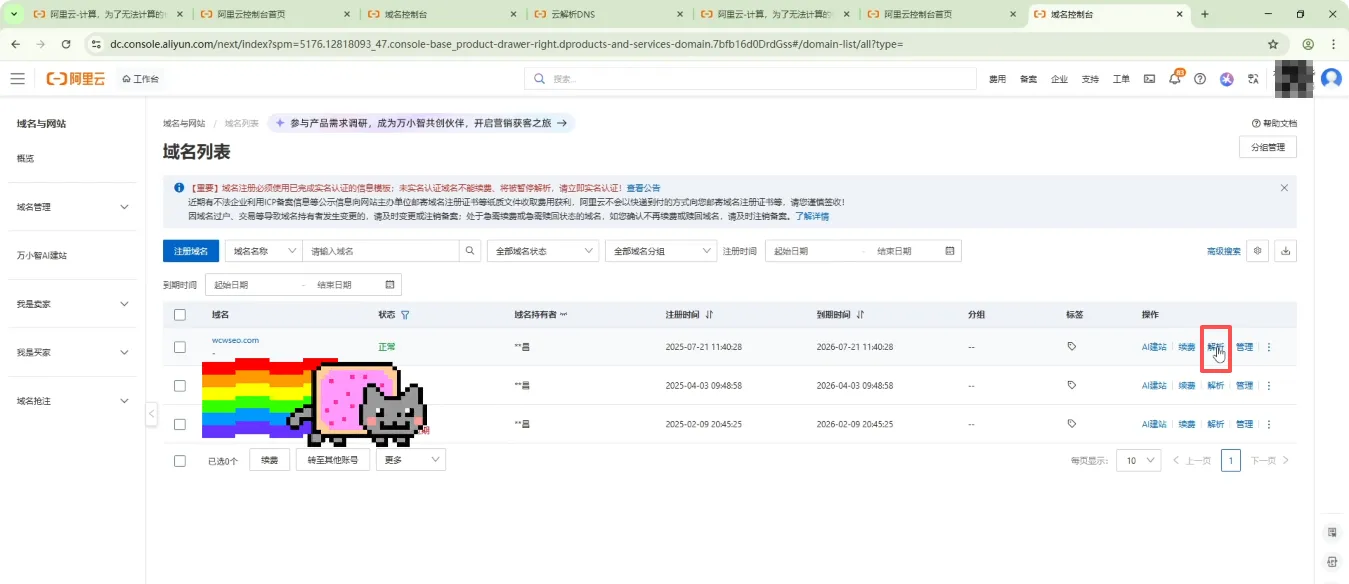
Task: Click the tag icon for wcwseo.com
Action: click(x=1072, y=347)
